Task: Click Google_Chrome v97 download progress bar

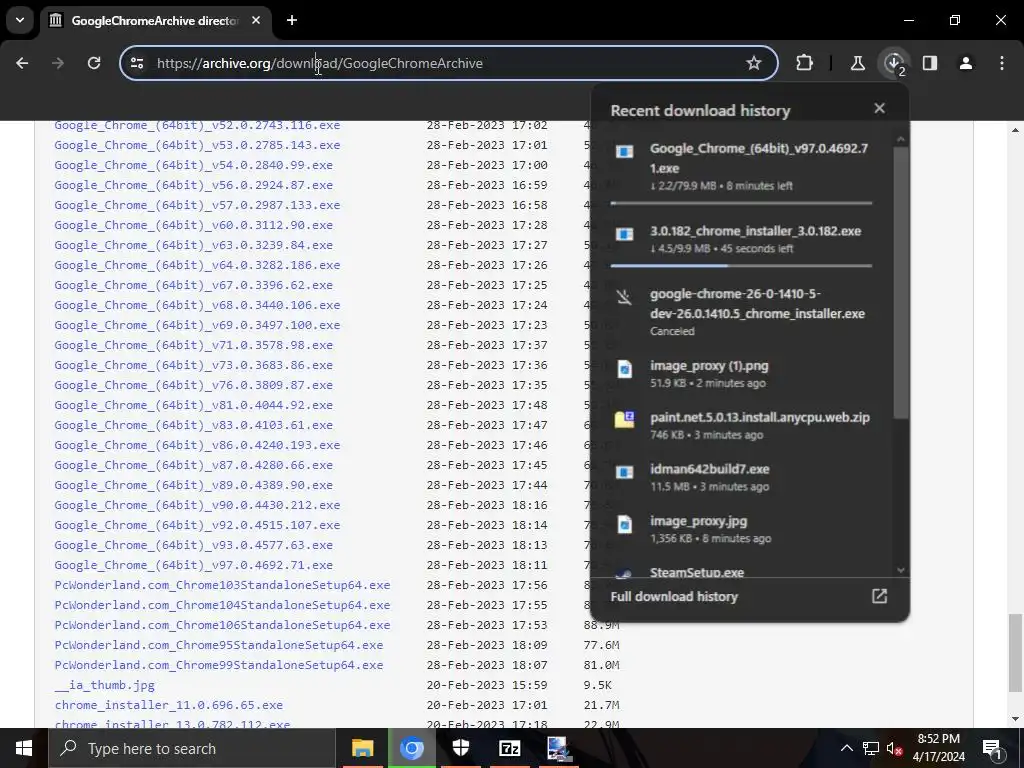Action: coord(741,203)
